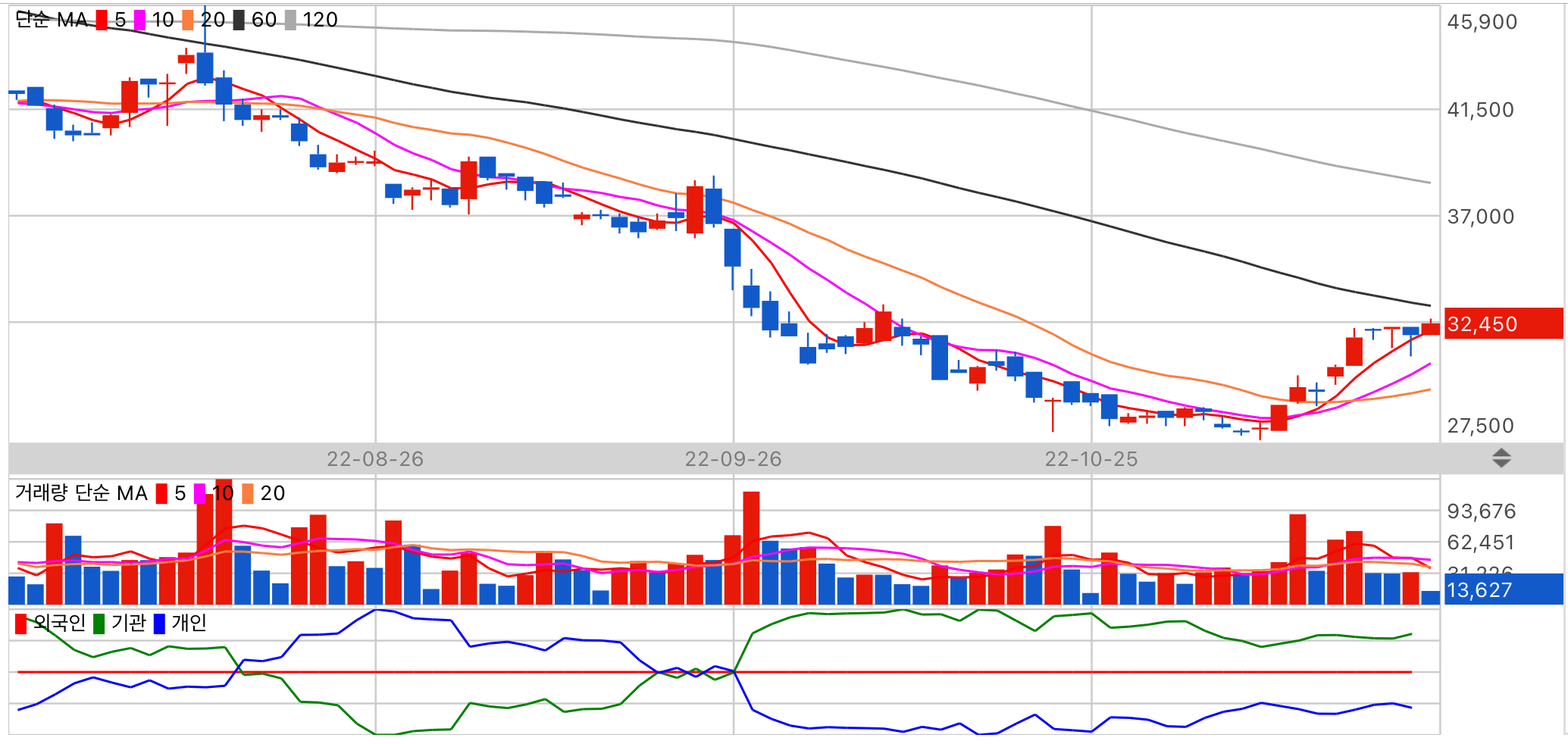Image resolution: width=1568 pixels, height=744 pixels.
Task: Click the blue 개인 legend swatch
Action: [x=159, y=624]
